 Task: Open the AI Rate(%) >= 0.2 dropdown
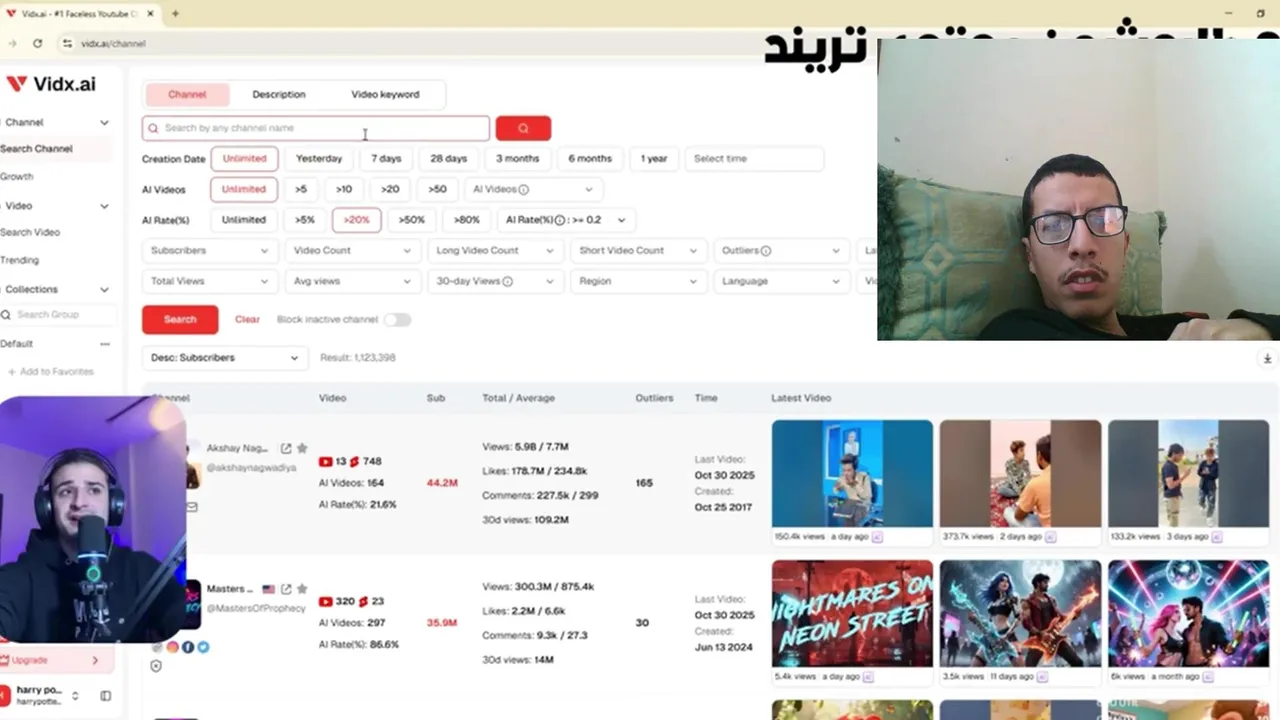coord(566,220)
